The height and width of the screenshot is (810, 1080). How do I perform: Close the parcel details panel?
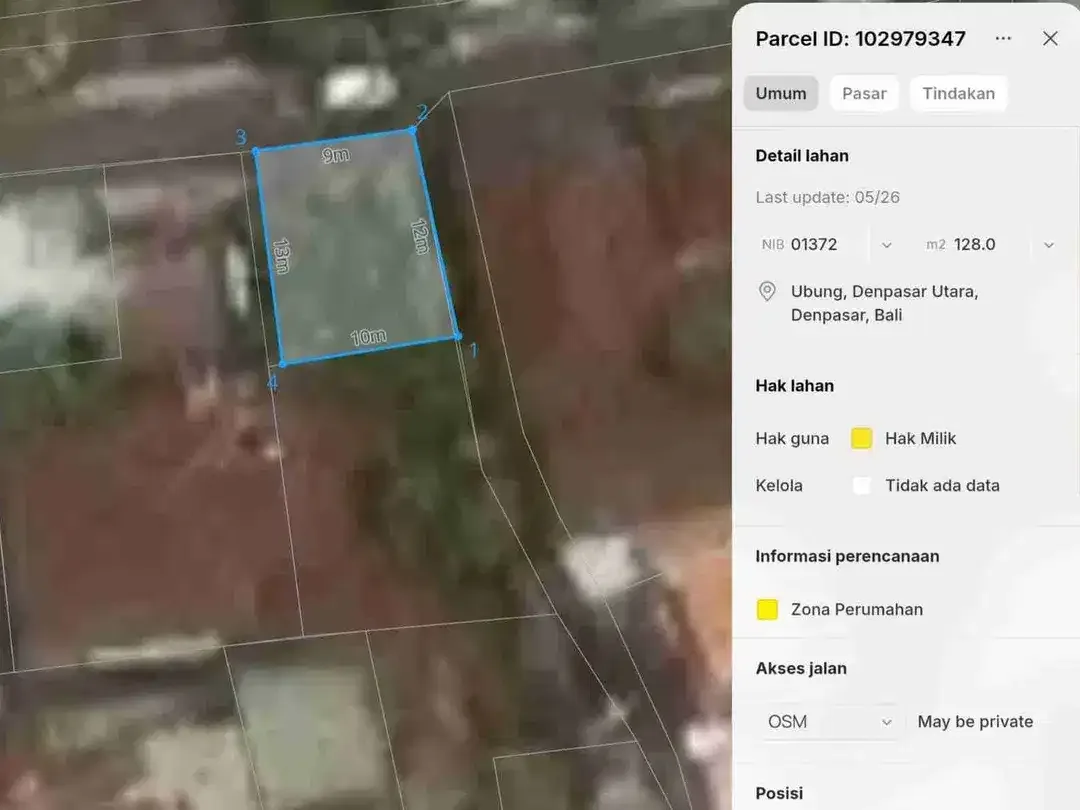pos(1050,39)
